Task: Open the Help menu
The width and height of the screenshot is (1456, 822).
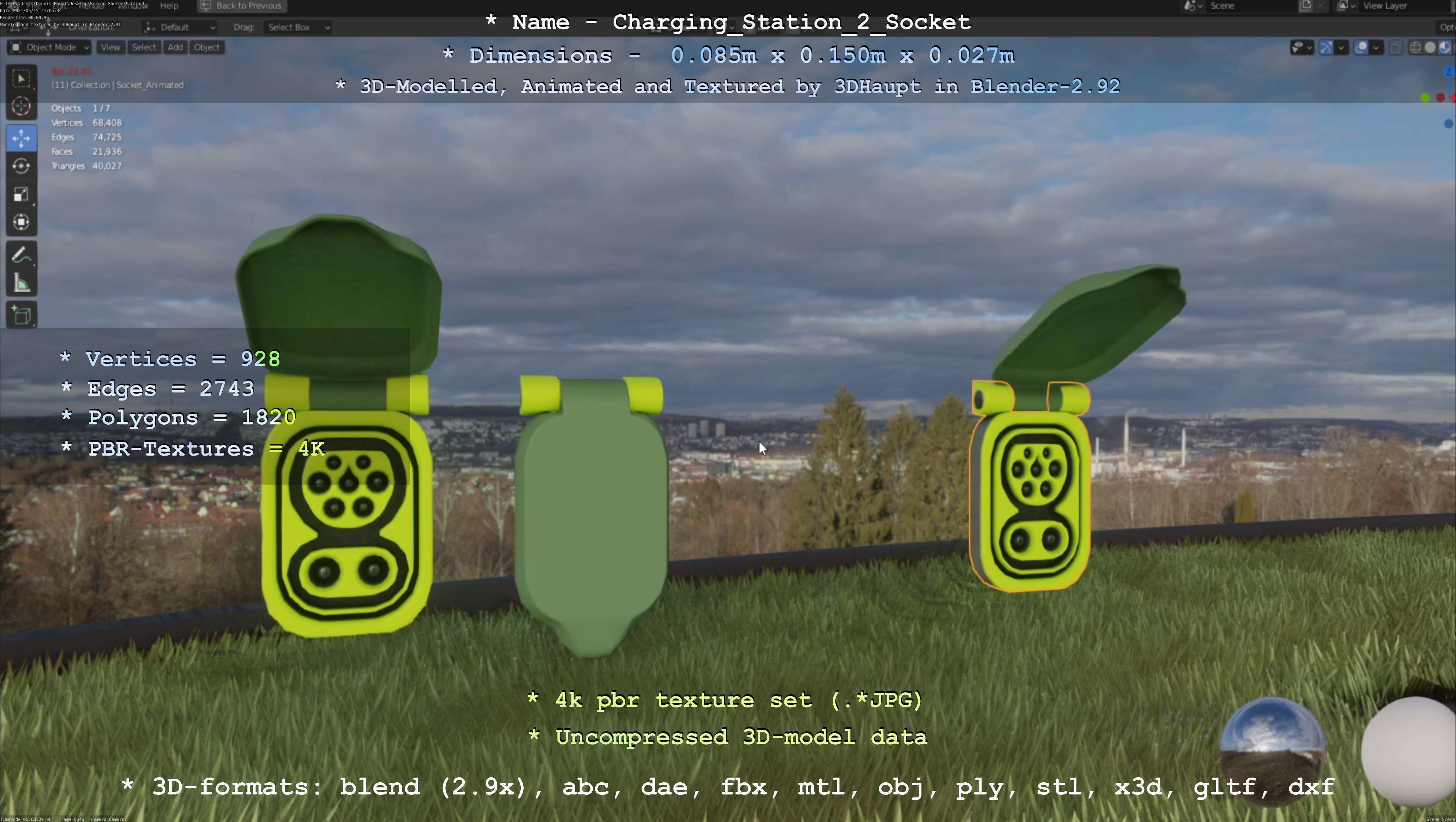Action: click(169, 6)
